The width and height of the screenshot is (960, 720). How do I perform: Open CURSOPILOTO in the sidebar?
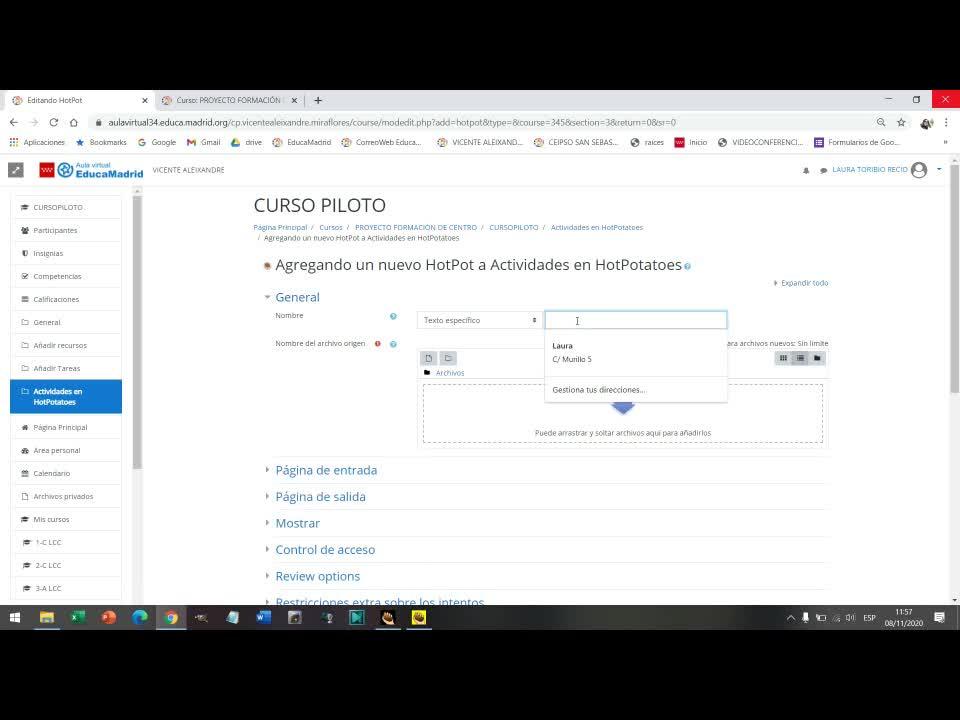[x=66, y=208]
